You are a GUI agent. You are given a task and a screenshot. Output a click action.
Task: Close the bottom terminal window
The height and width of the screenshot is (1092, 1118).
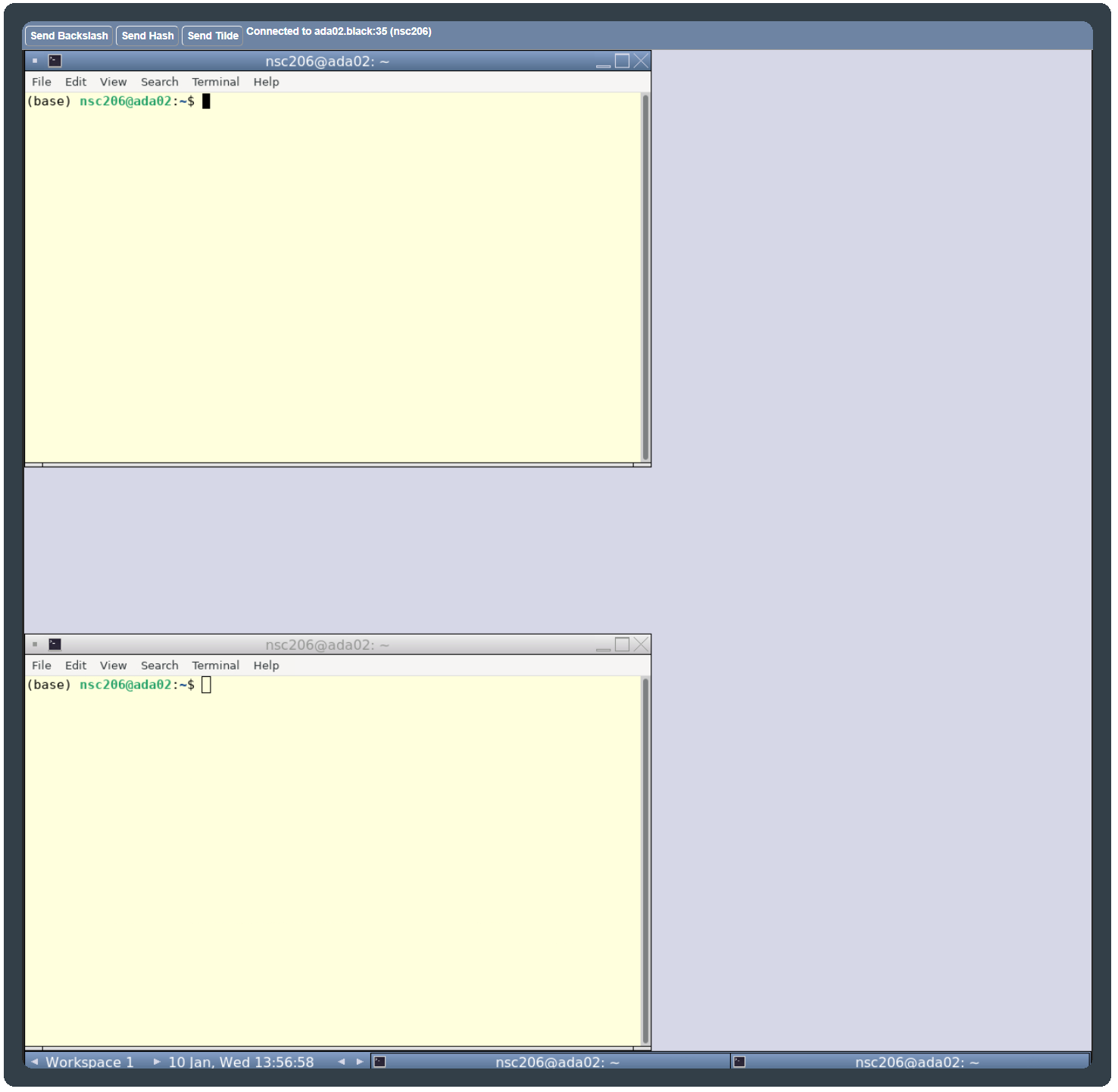click(x=642, y=645)
